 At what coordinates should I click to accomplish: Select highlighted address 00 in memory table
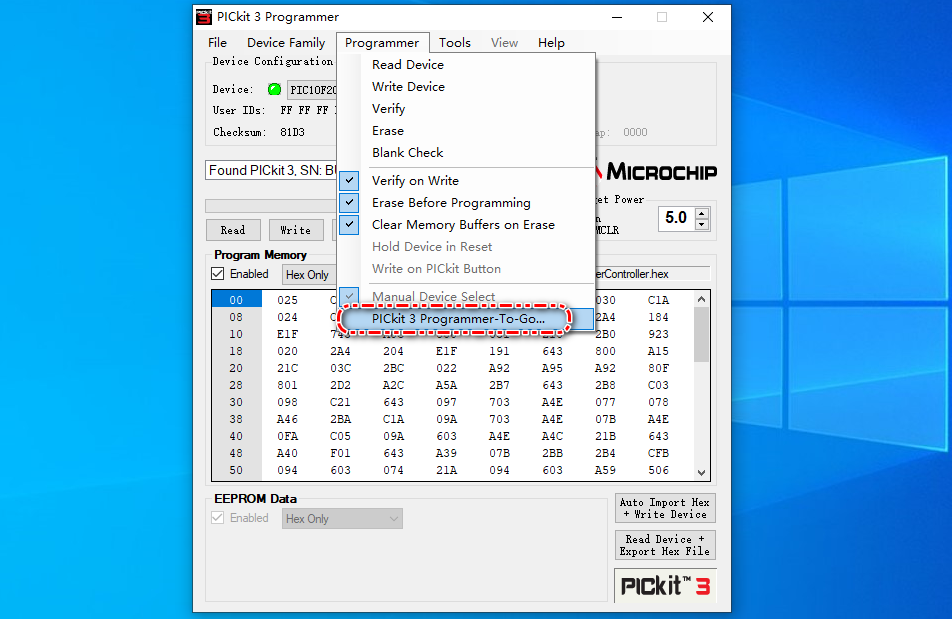click(x=236, y=300)
